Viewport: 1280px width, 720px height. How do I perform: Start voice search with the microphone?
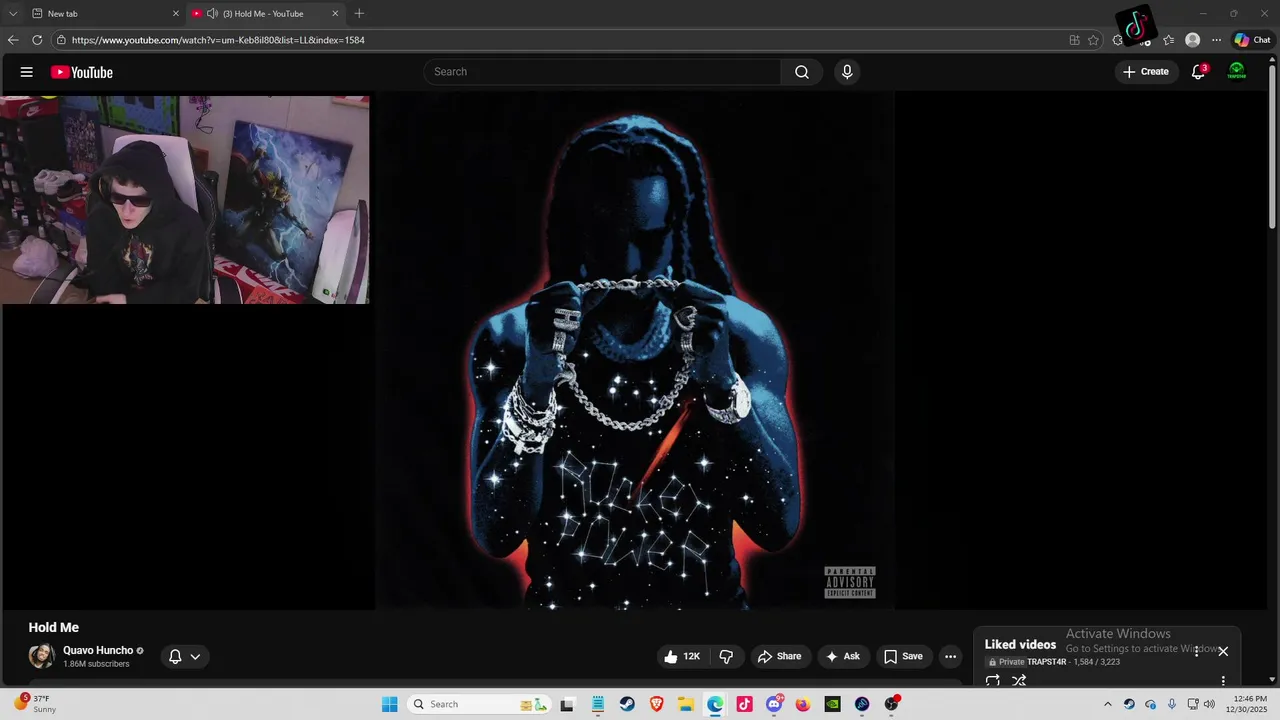(x=847, y=72)
